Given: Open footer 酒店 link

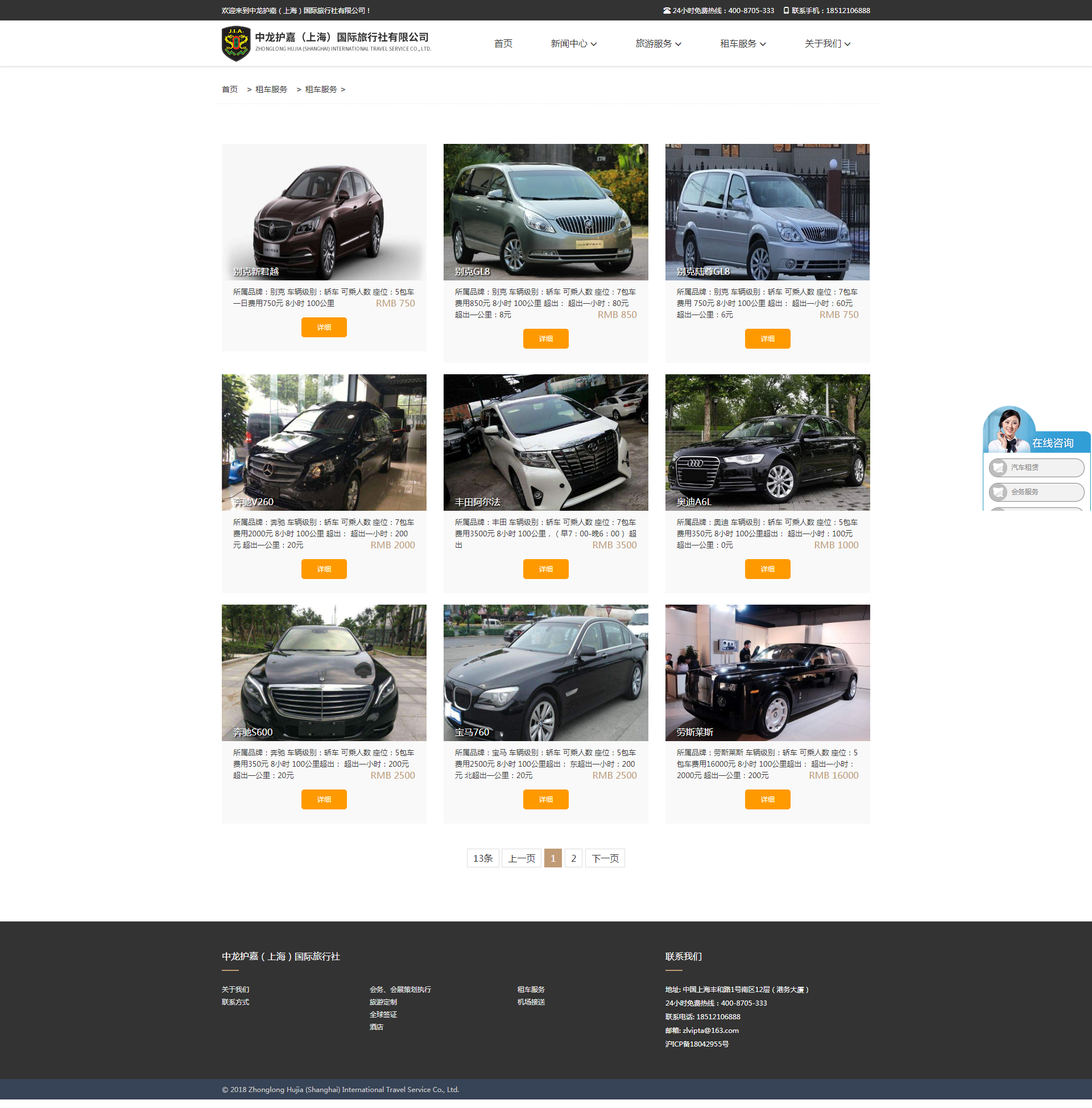Looking at the screenshot, I should (x=377, y=1027).
